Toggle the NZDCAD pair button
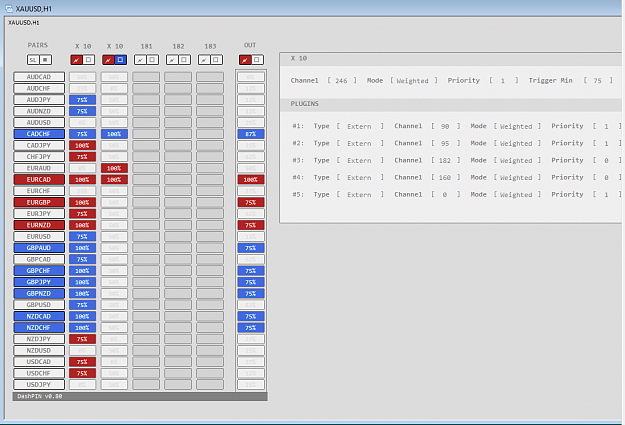Viewport: 625px width, 425px height. coord(39,316)
